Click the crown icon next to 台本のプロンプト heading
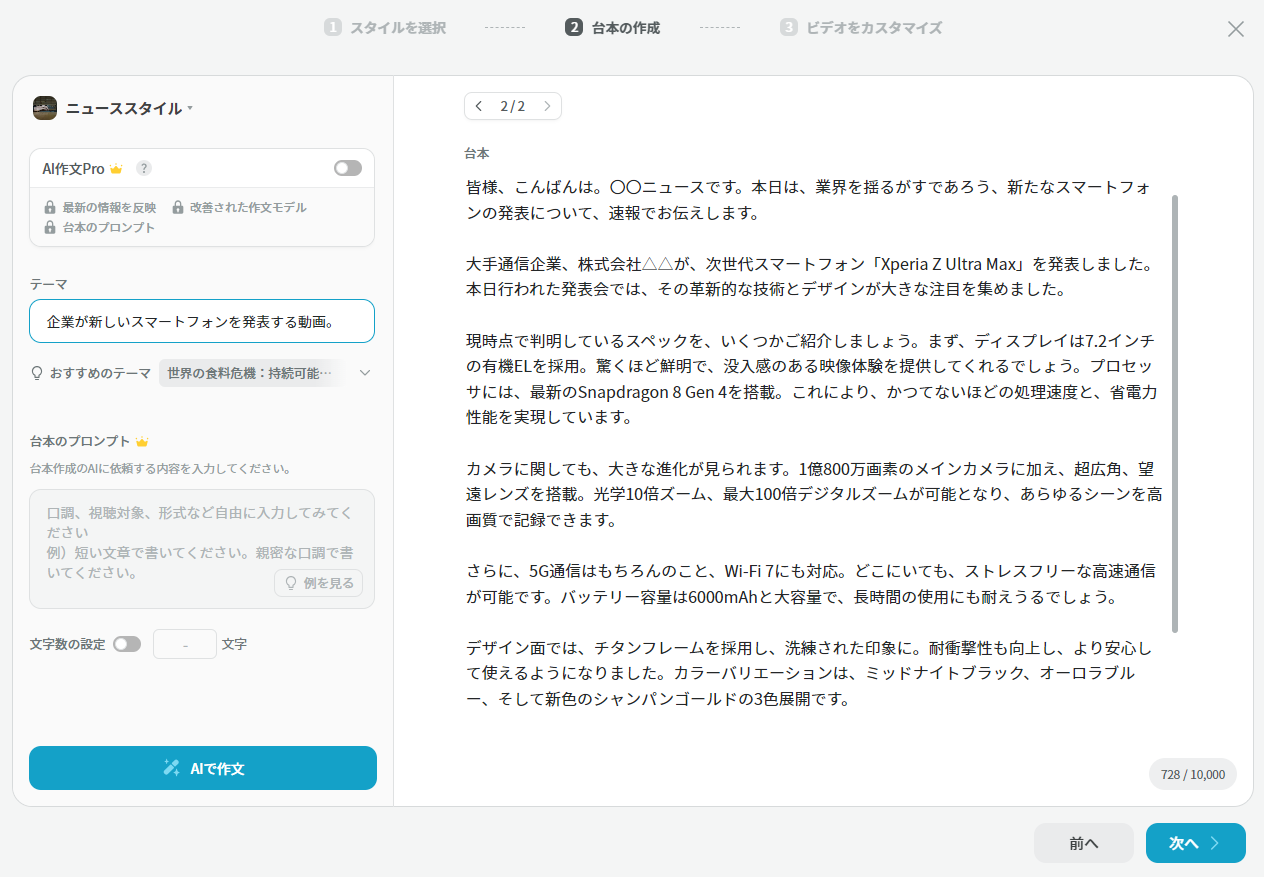This screenshot has height=877, width=1264. [142, 442]
